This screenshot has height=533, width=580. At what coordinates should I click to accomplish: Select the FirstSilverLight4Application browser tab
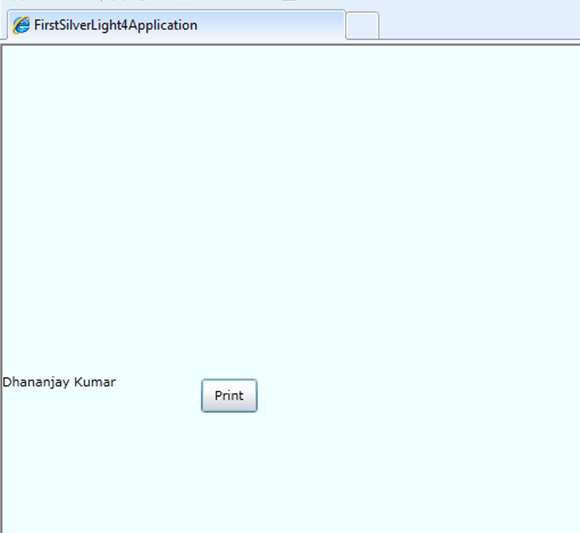[176, 25]
